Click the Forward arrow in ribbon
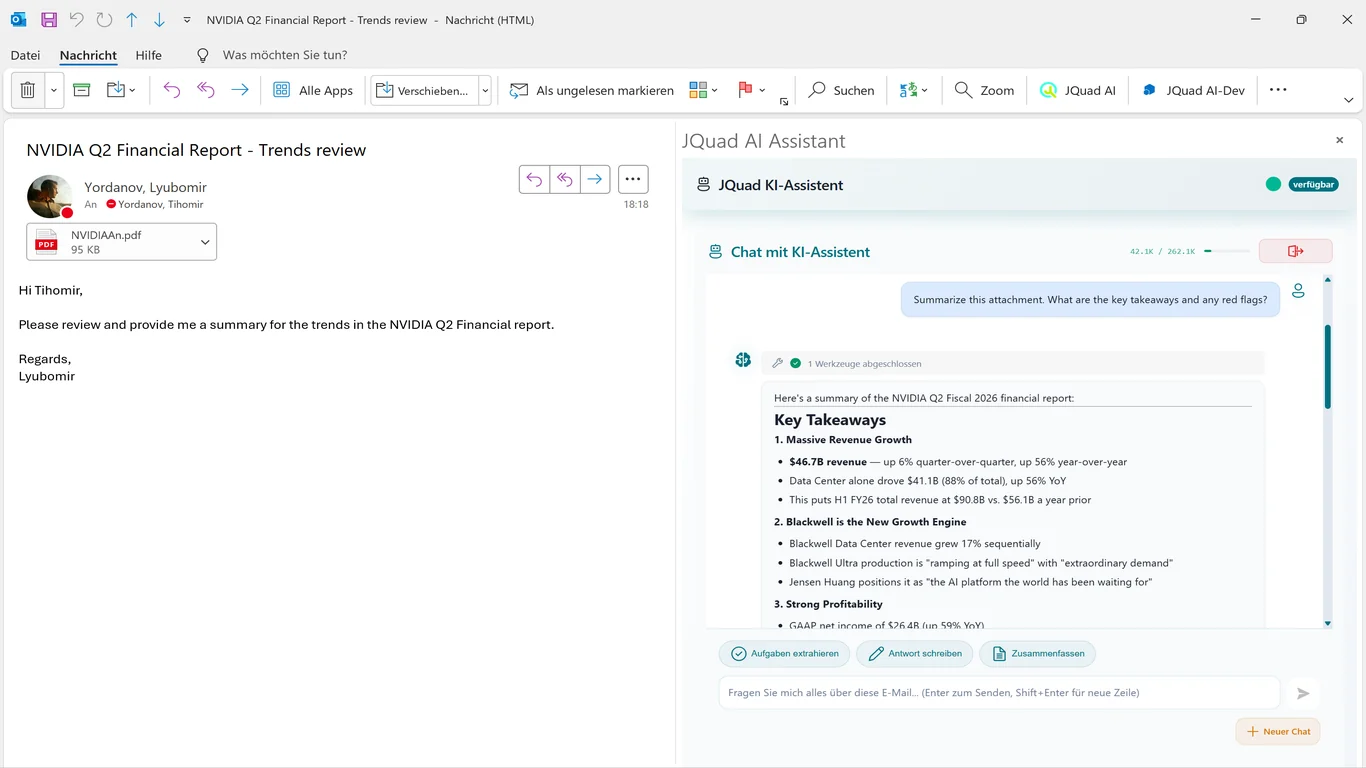The height and width of the screenshot is (768, 1366). [240, 90]
